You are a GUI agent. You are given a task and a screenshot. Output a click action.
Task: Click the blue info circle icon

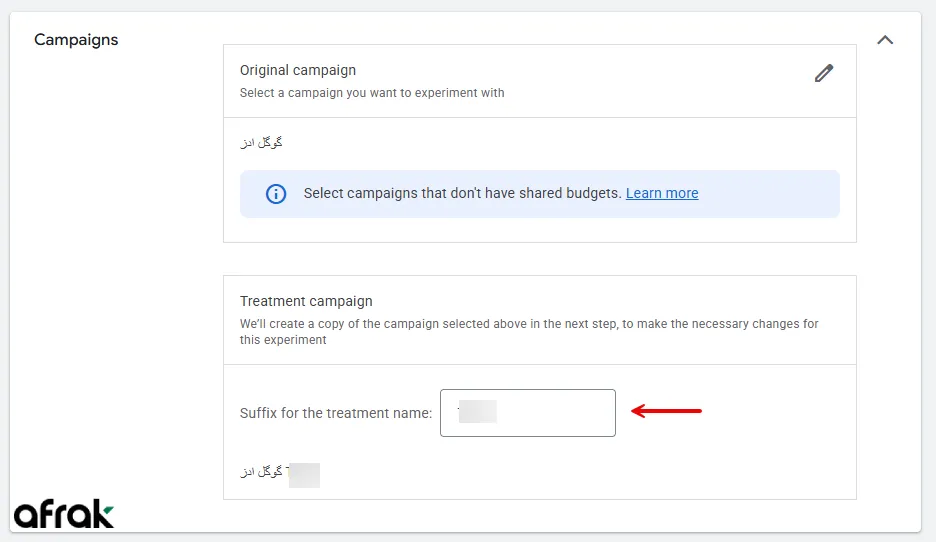276,194
